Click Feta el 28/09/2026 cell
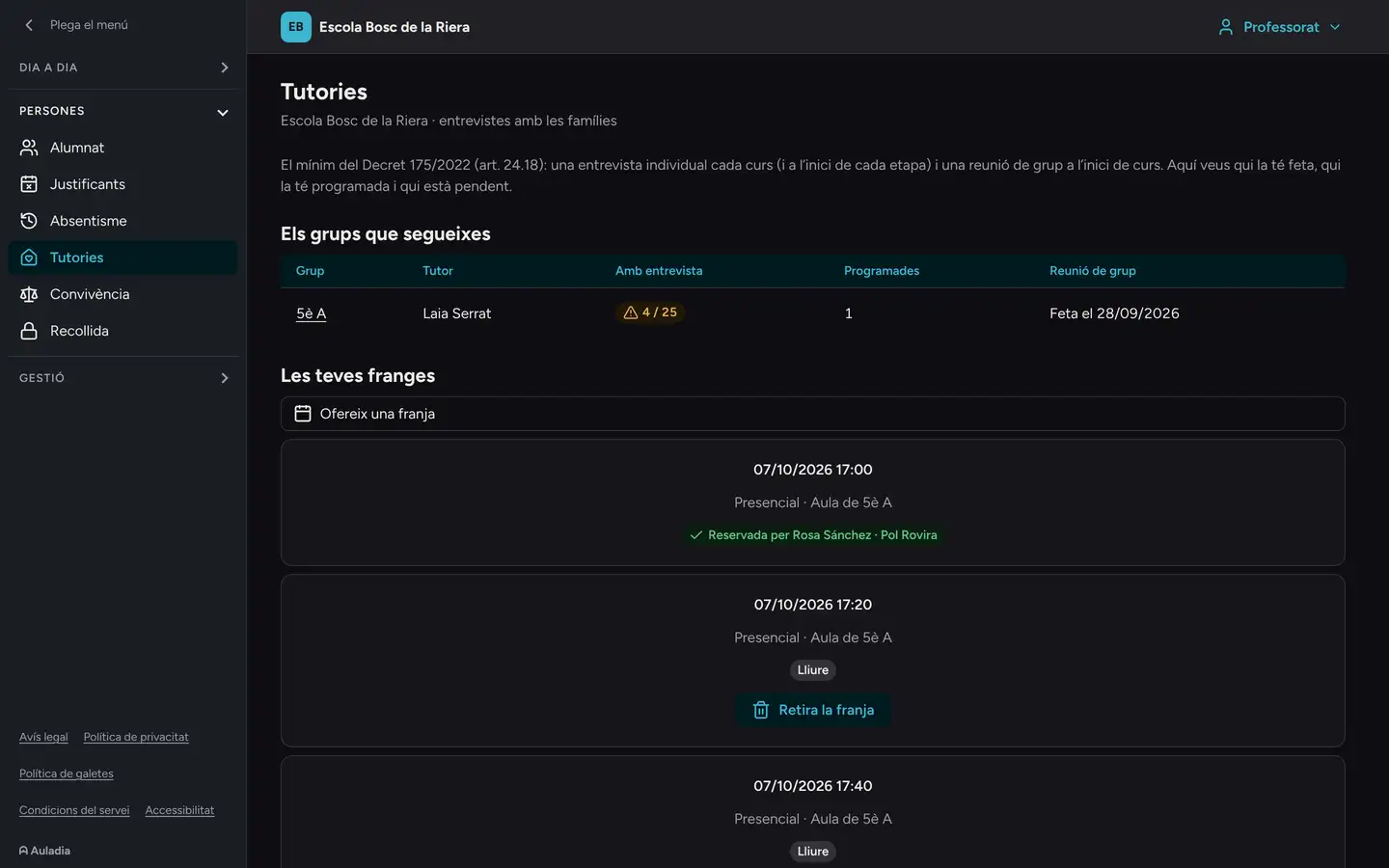 pyautogui.click(x=1114, y=313)
